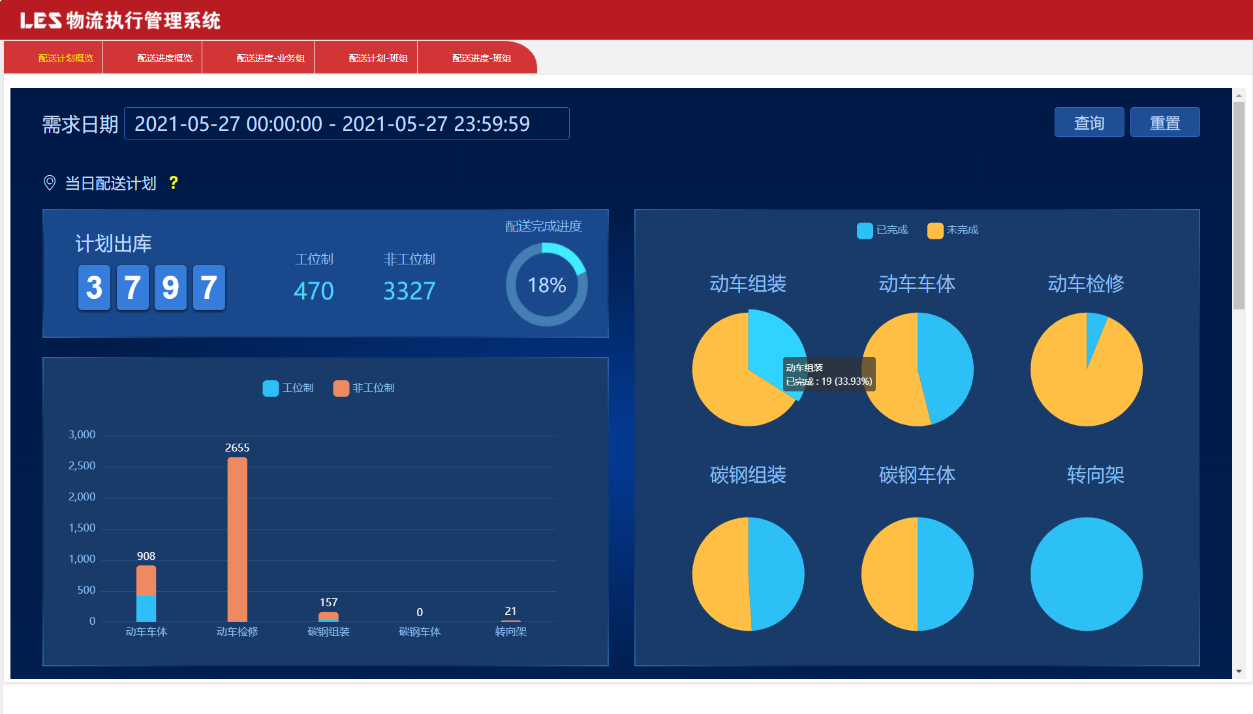Click the 18% delivery progress ring
This screenshot has width=1253, height=714.
(546, 285)
